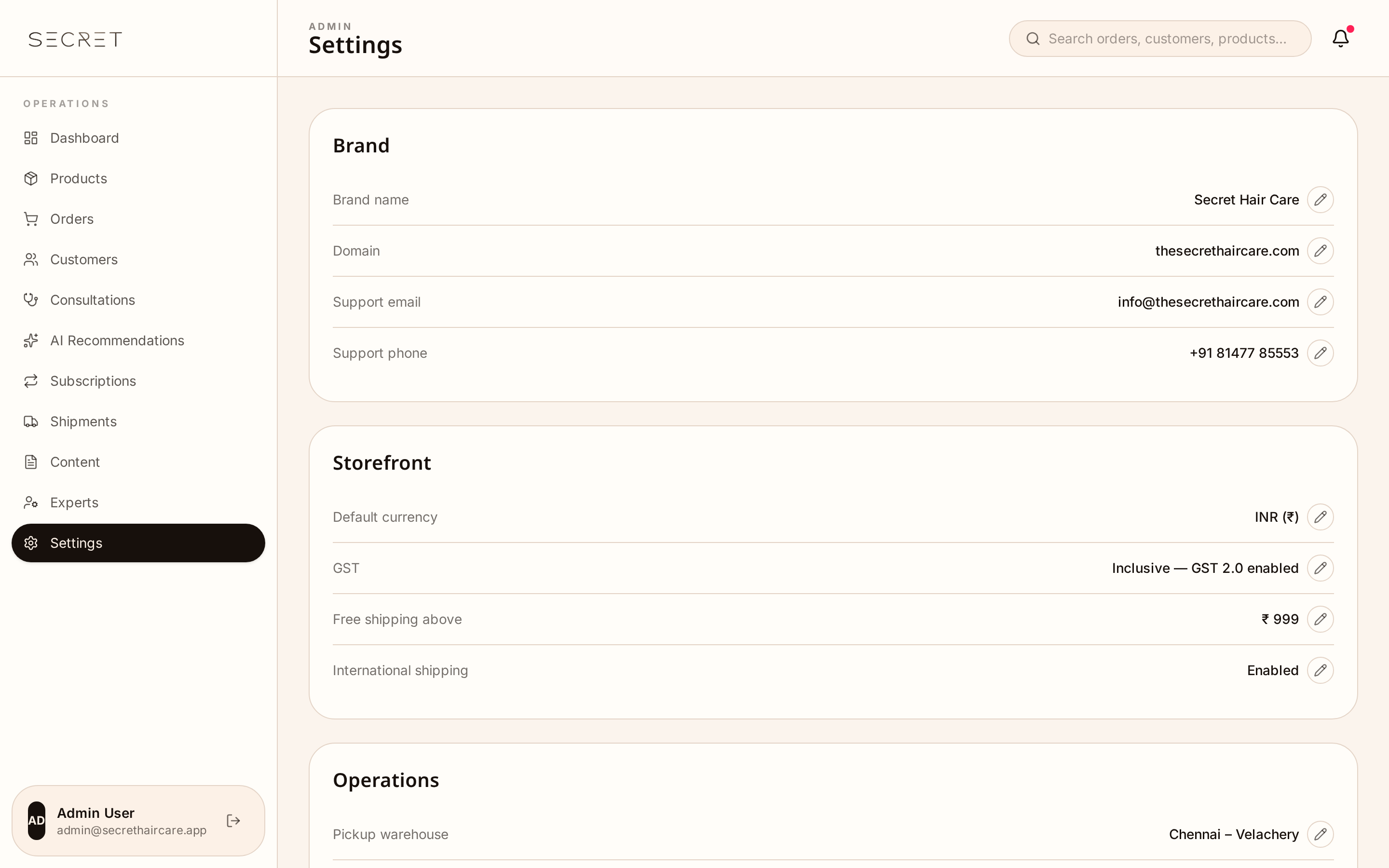Click the Experts user-gear icon
Screen dimensions: 1389x868
(x=31, y=502)
